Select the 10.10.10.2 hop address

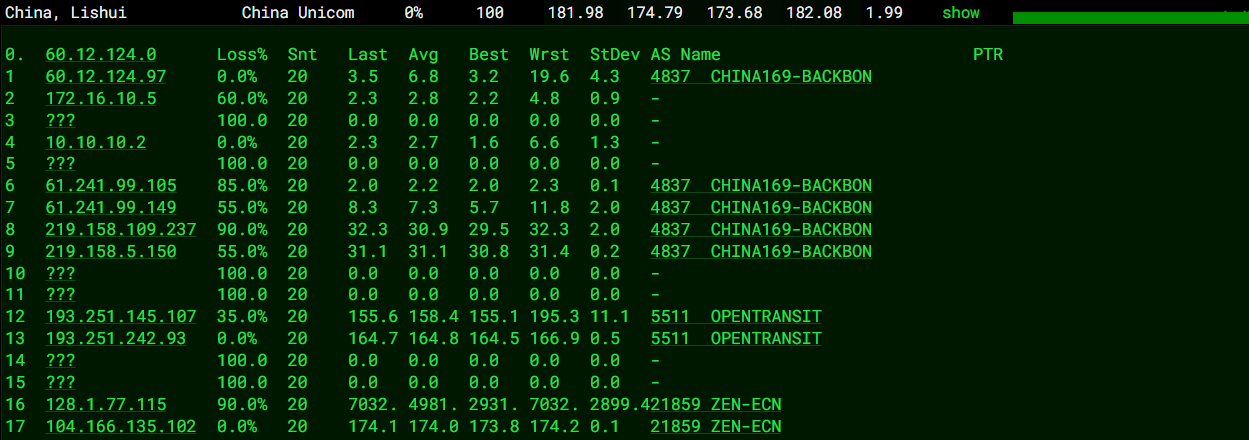[95, 142]
